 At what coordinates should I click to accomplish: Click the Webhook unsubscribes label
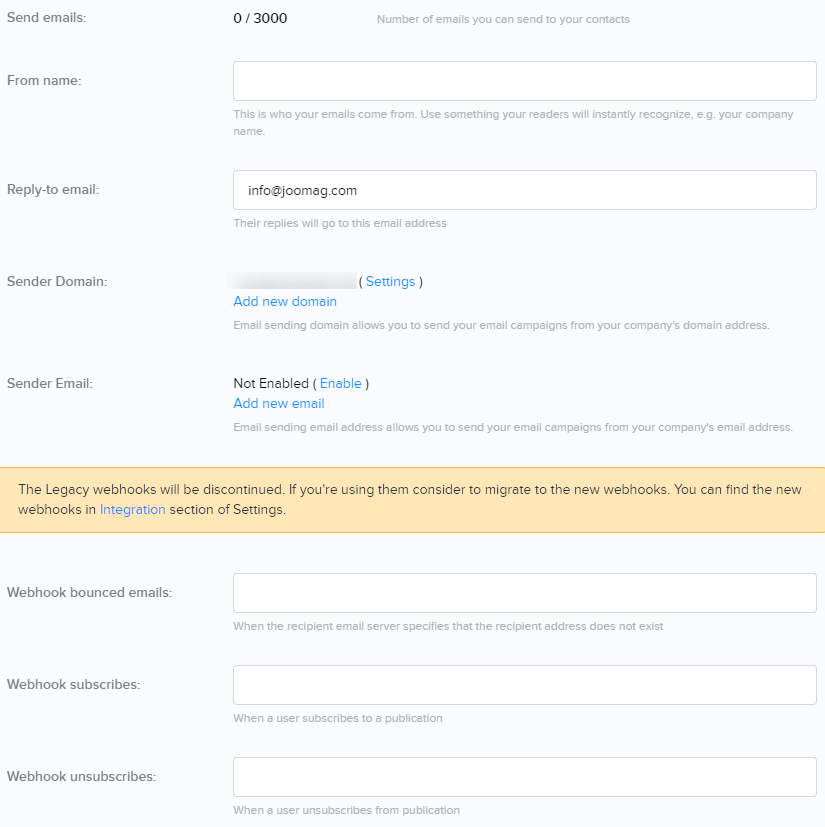[82, 777]
